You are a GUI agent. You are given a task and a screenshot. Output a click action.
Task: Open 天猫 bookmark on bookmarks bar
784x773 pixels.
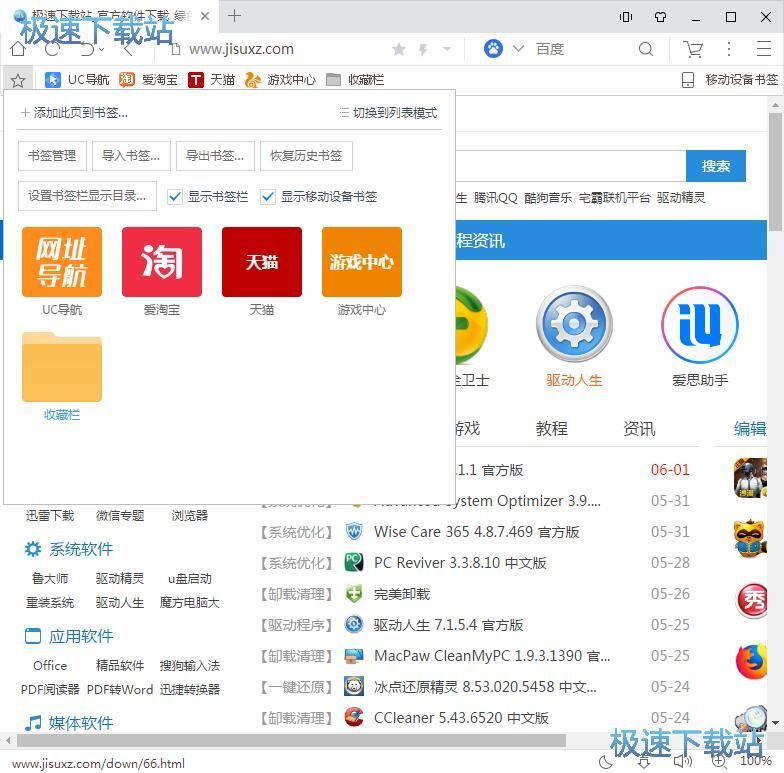click(212, 80)
